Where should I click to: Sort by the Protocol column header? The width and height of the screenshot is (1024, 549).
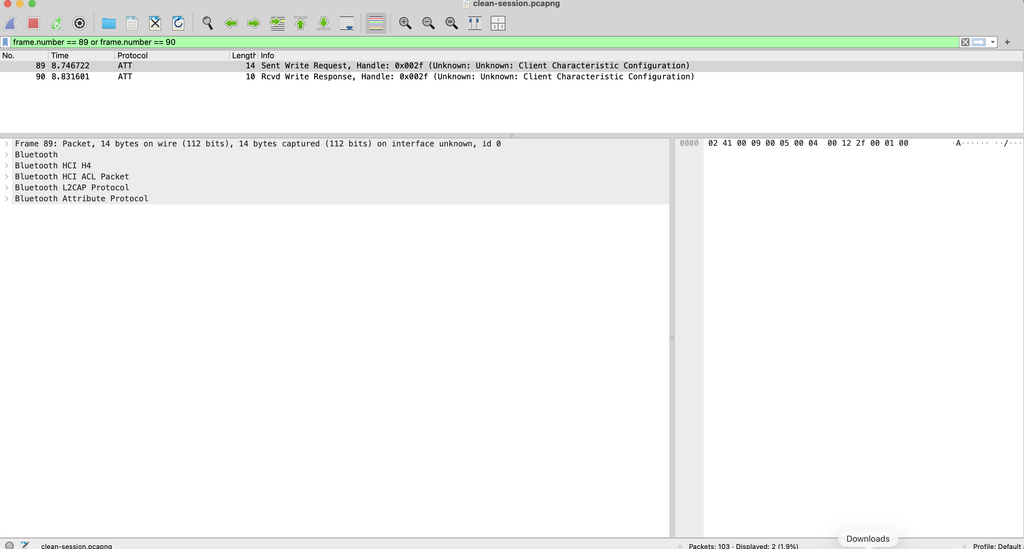click(172, 55)
